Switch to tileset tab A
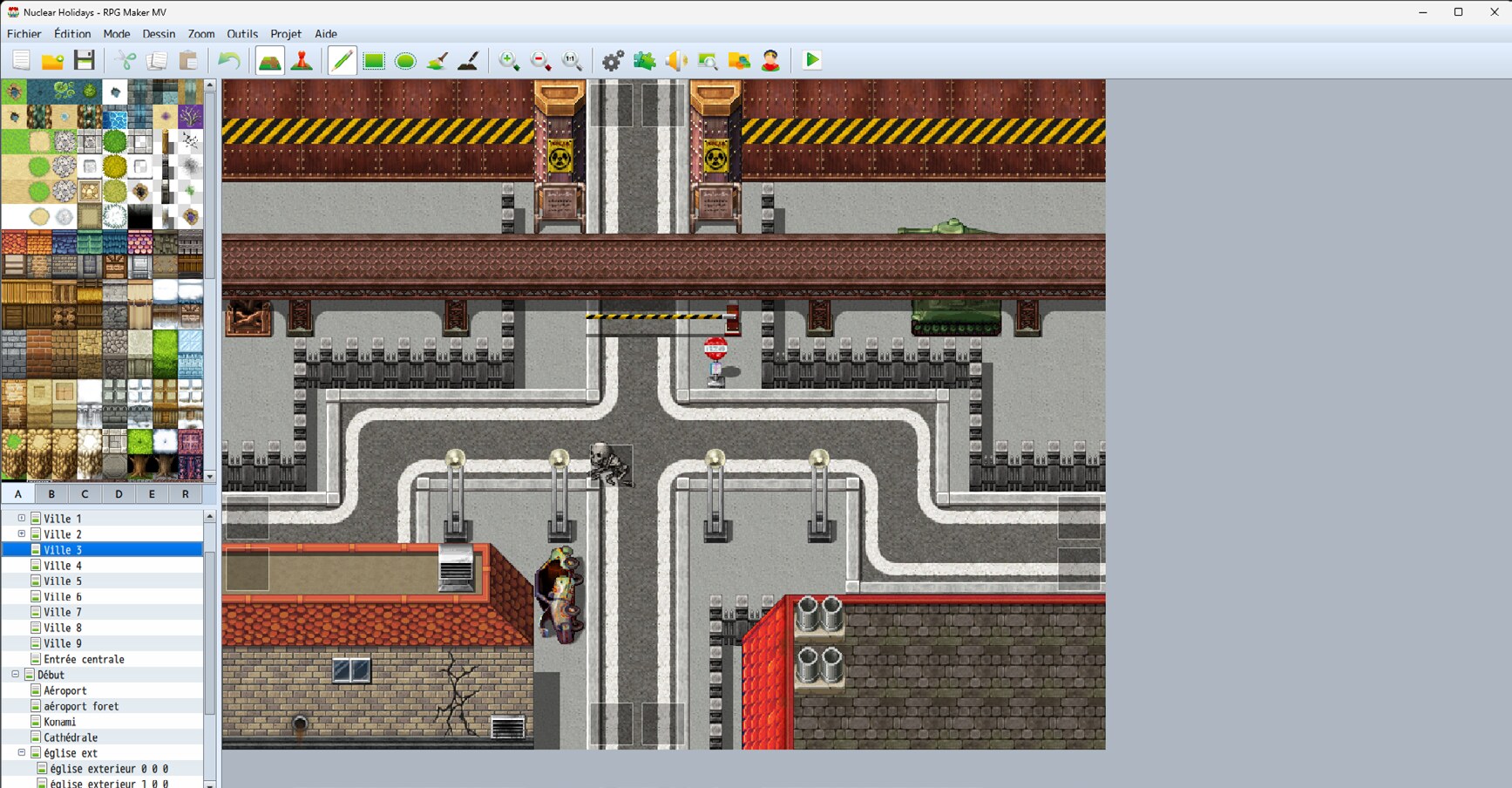 [18, 493]
